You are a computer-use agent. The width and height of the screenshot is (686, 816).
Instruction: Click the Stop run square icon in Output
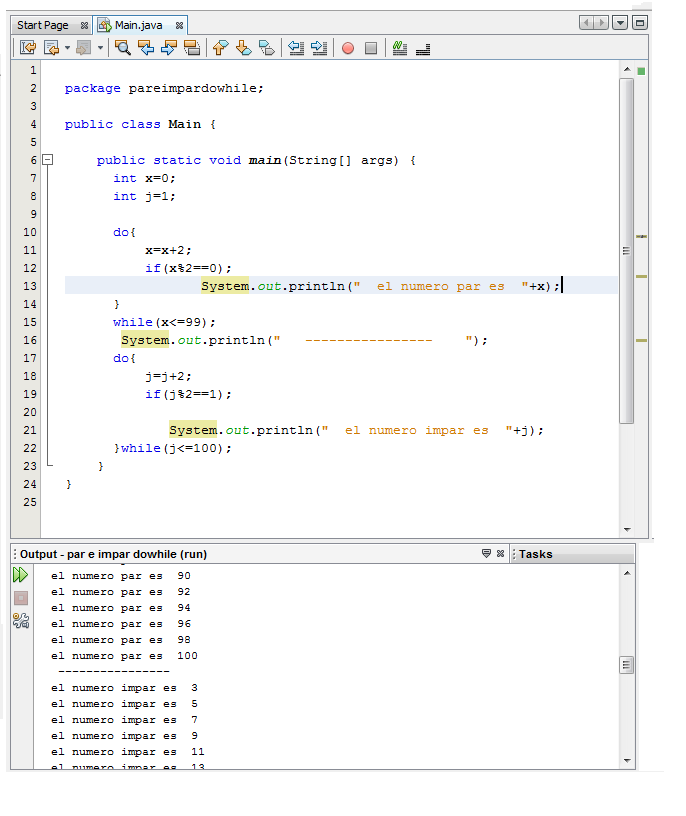click(21, 598)
